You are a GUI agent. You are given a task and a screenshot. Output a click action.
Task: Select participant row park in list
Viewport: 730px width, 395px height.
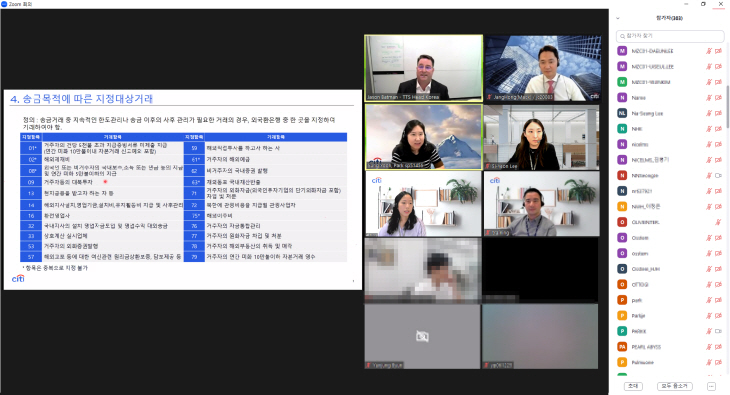(x=669, y=300)
